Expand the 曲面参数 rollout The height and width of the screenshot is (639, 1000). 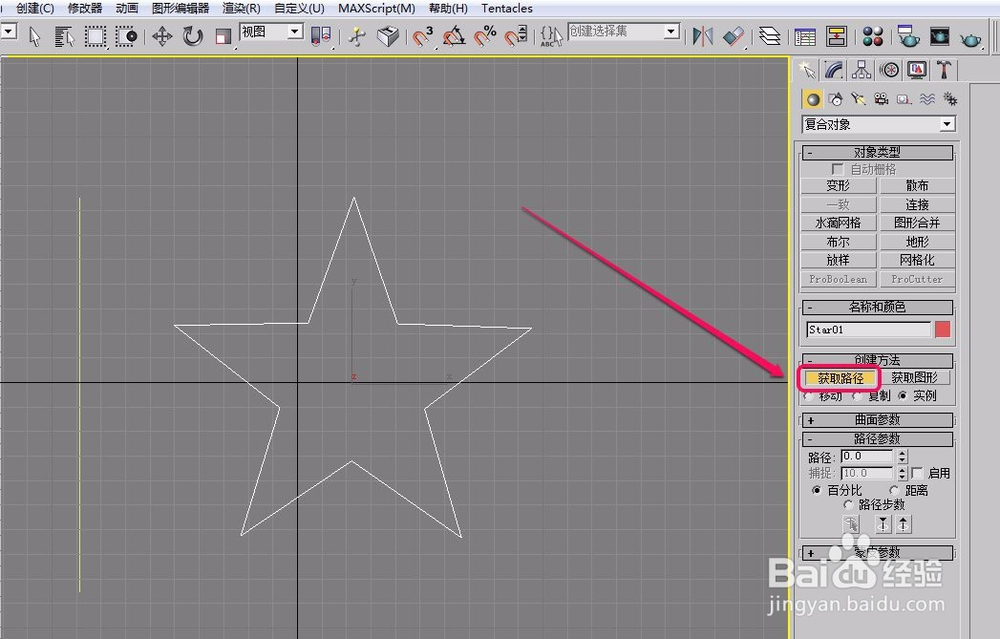pyautogui.click(x=877, y=420)
